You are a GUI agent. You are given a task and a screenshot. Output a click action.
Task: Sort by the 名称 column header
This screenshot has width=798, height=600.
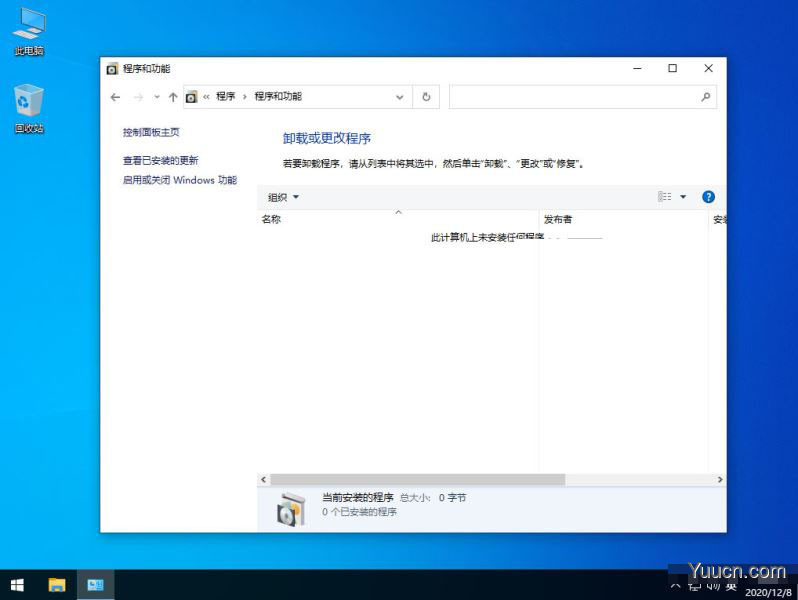pos(397,219)
